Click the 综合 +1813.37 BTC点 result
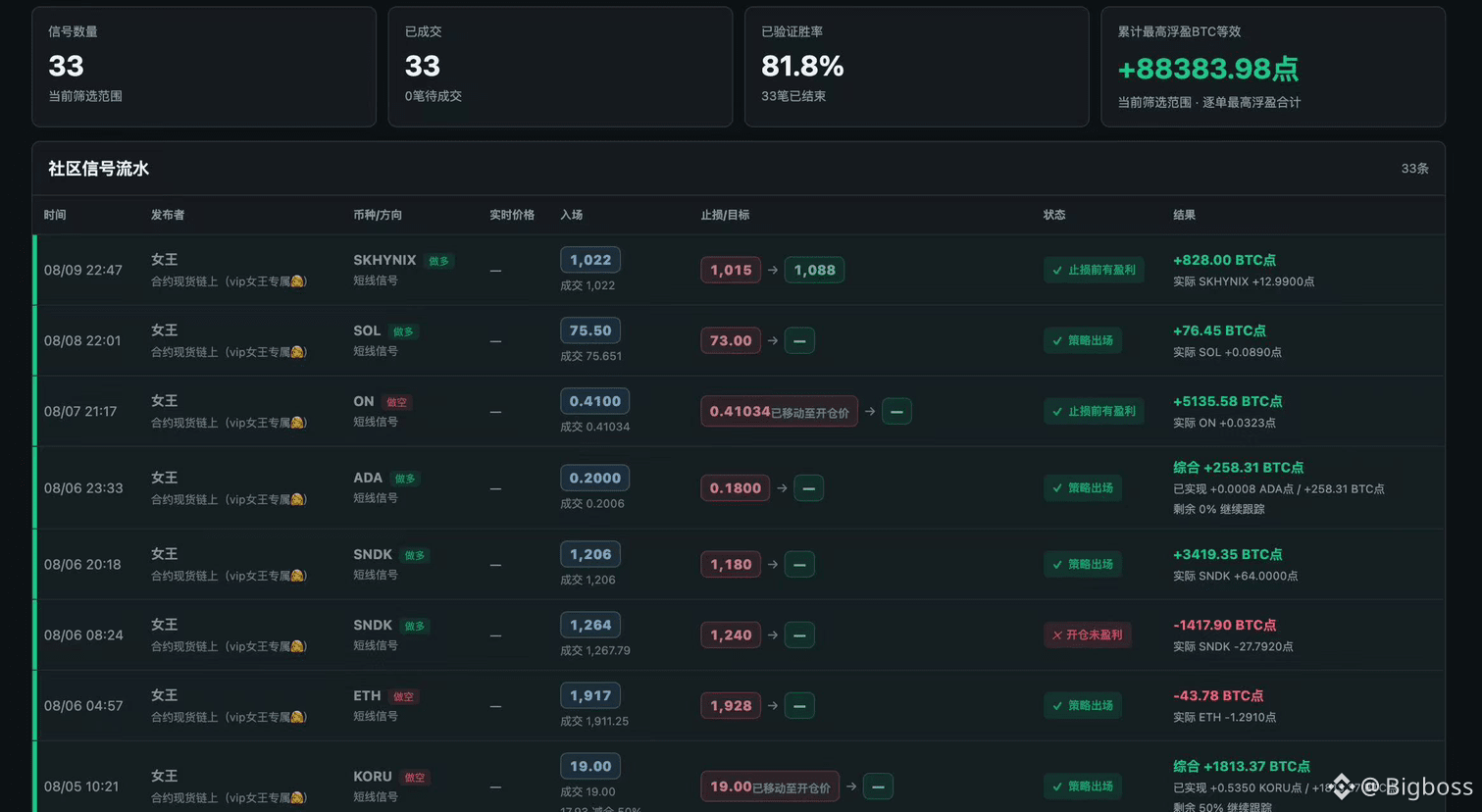This screenshot has width=1482, height=812. point(1242,766)
